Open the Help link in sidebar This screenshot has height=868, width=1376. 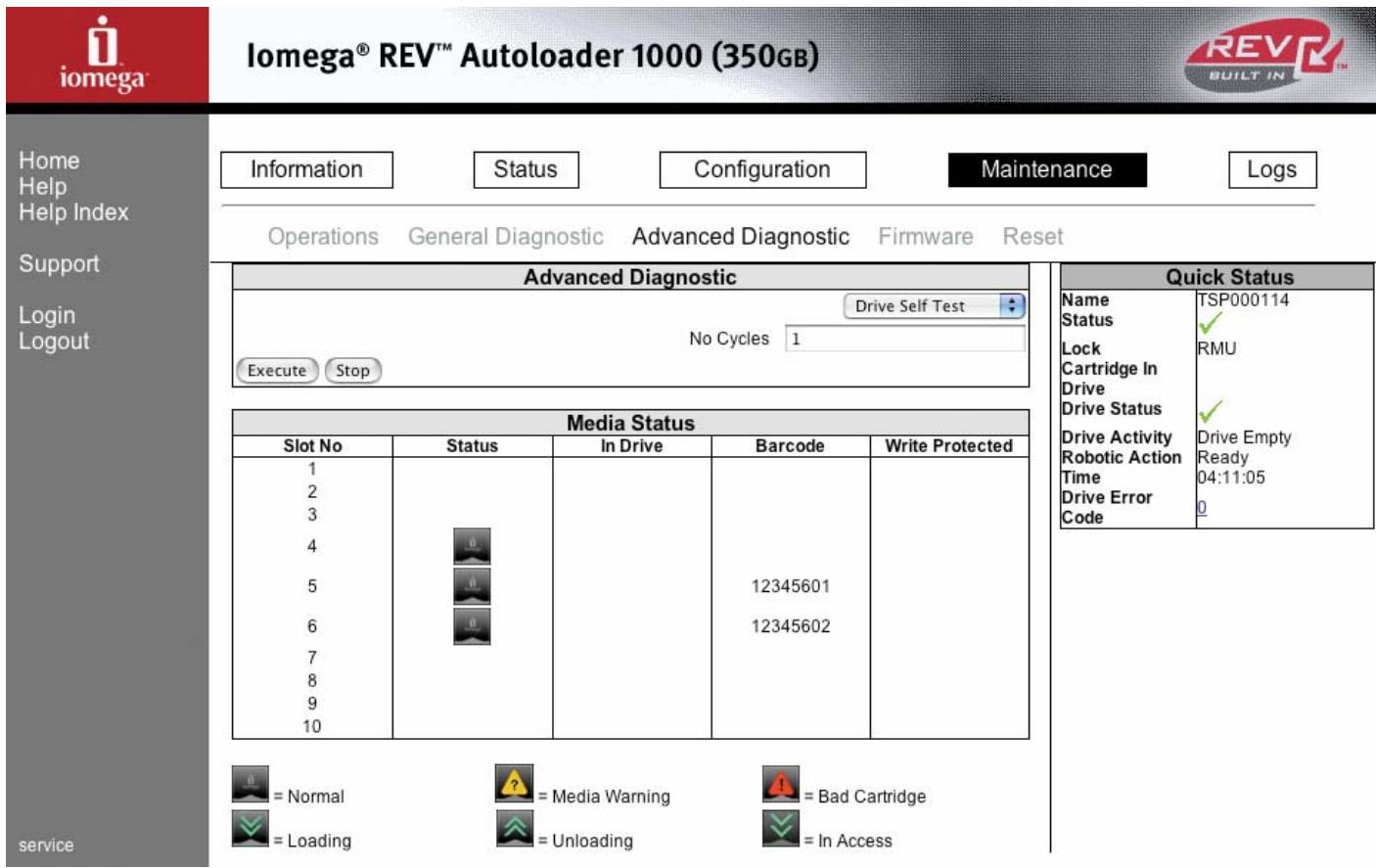[x=43, y=186]
